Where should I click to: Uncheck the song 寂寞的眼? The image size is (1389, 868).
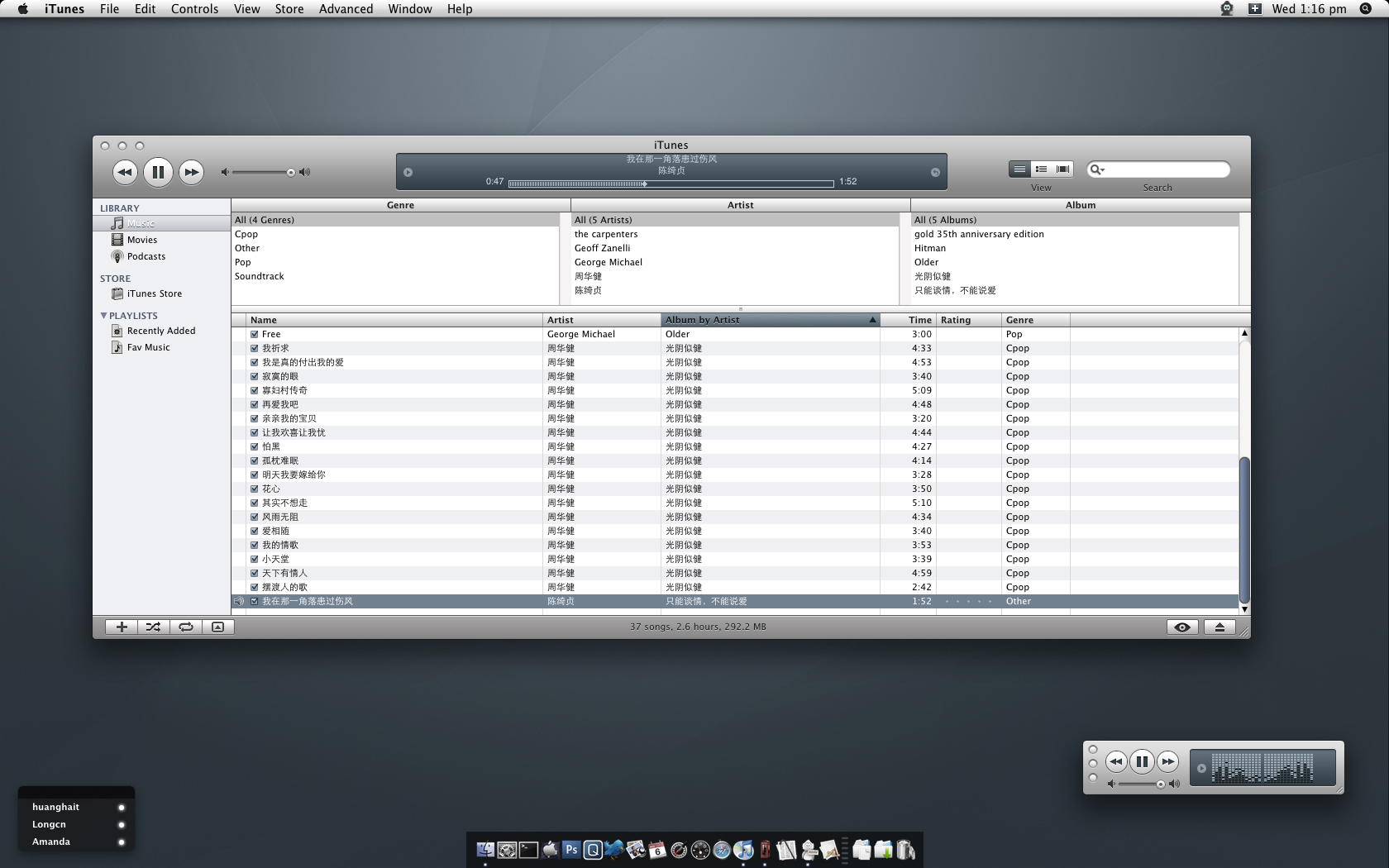tap(255, 376)
